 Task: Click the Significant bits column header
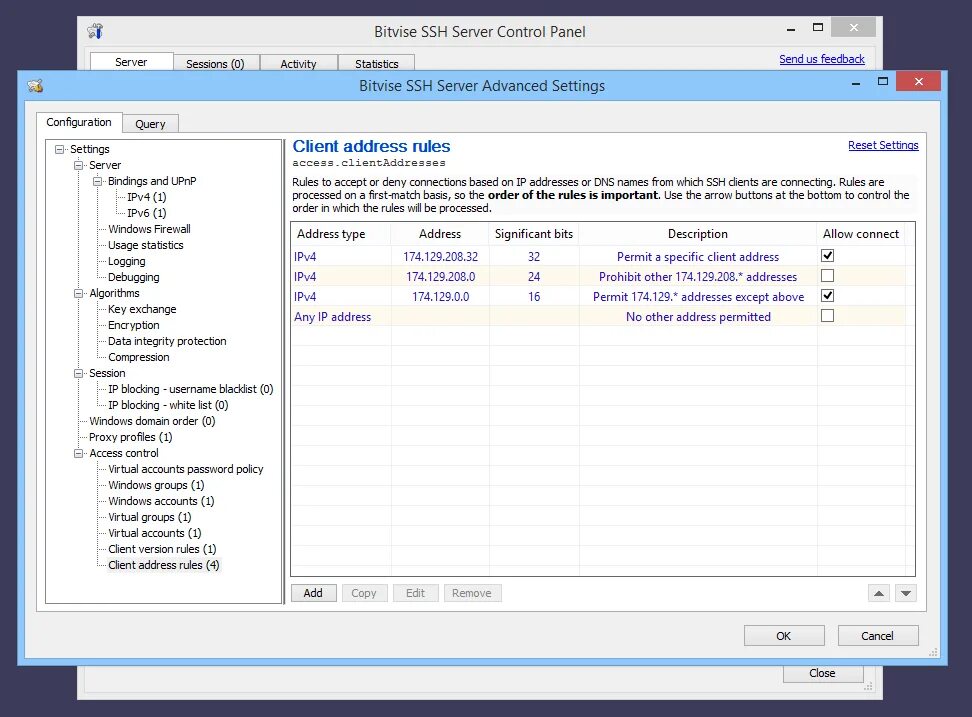(x=534, y=234)
